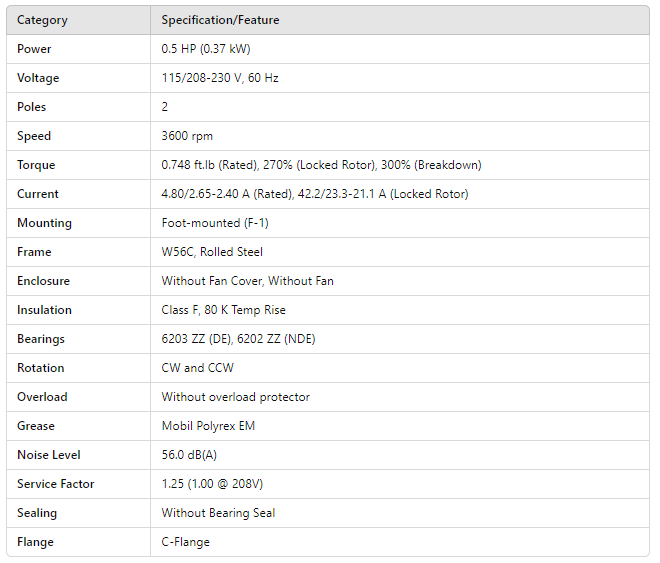Click the Specification/Feature column header
The height and width of the screenshot is (563, 660).
pos(220,20)
